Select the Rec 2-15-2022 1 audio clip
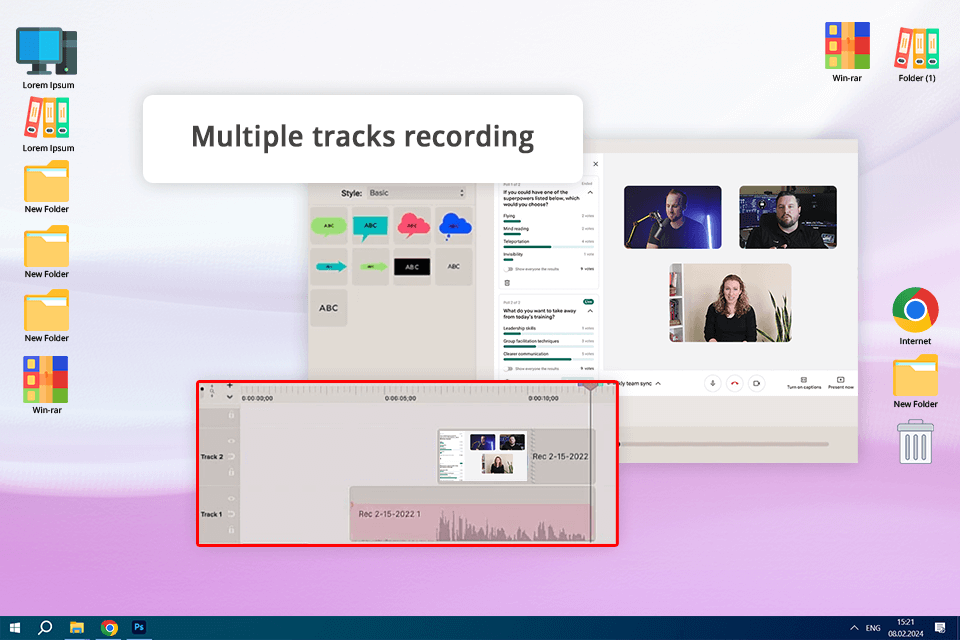The image size is (960, 640). (x=472, y=514)
